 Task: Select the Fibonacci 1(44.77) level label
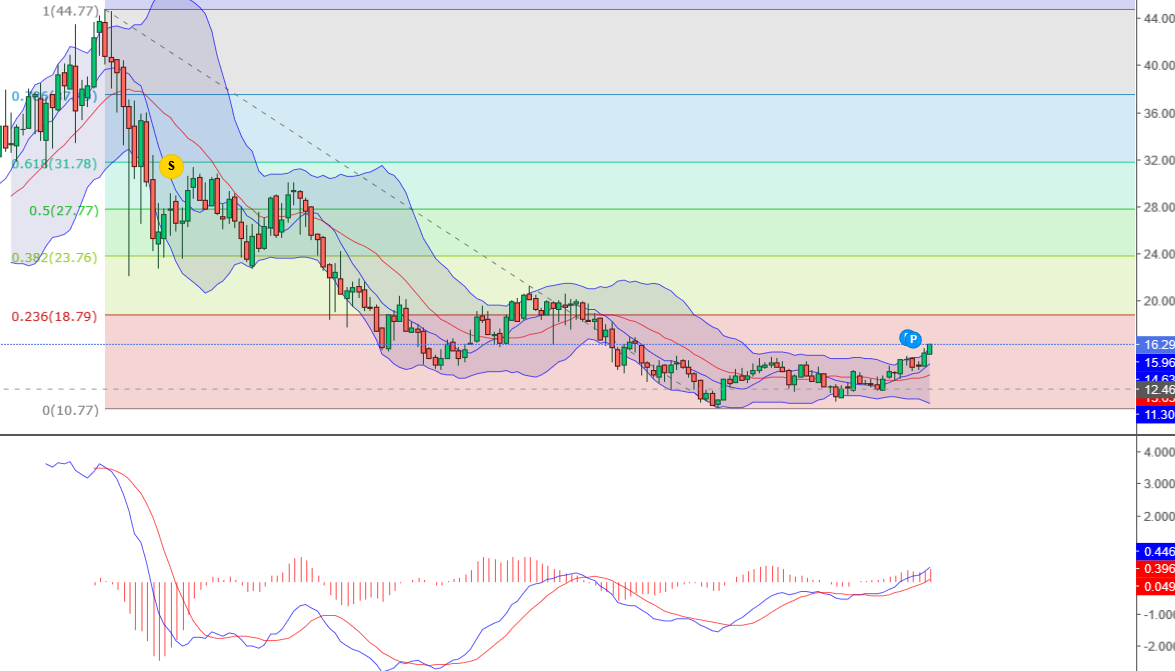[70, 10]
